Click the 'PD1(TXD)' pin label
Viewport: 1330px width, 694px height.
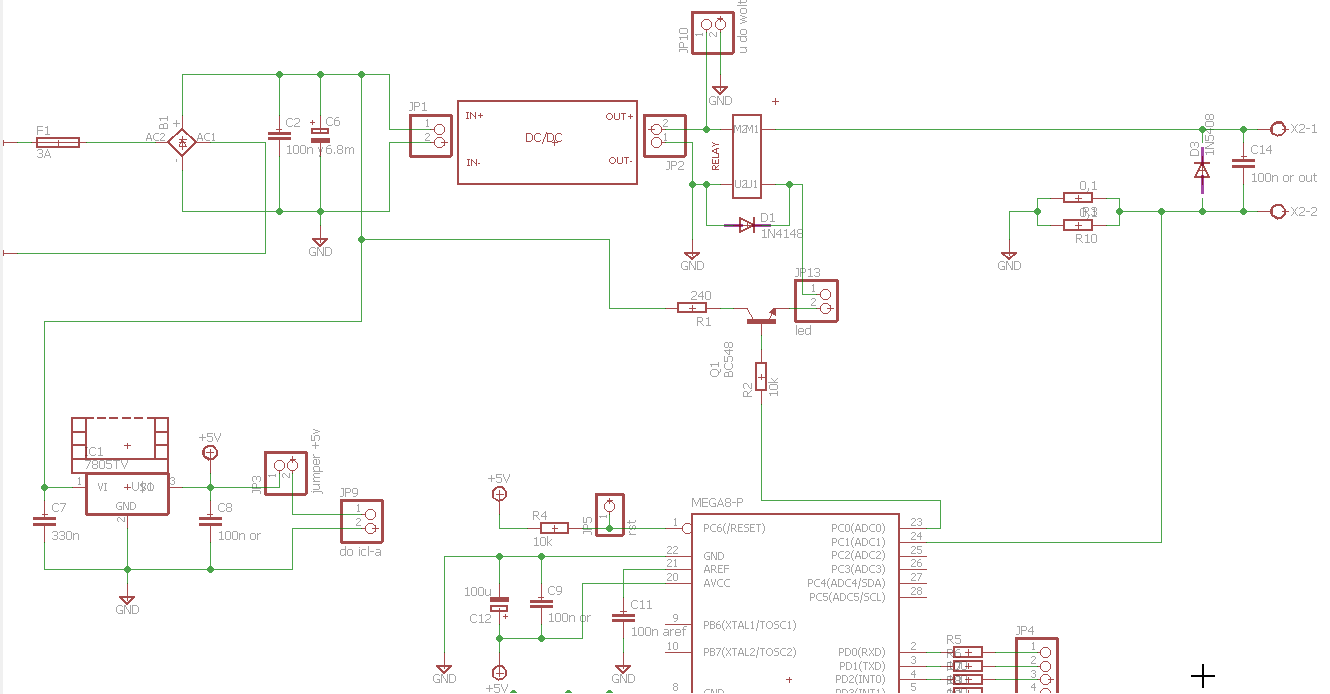[861, 666]
